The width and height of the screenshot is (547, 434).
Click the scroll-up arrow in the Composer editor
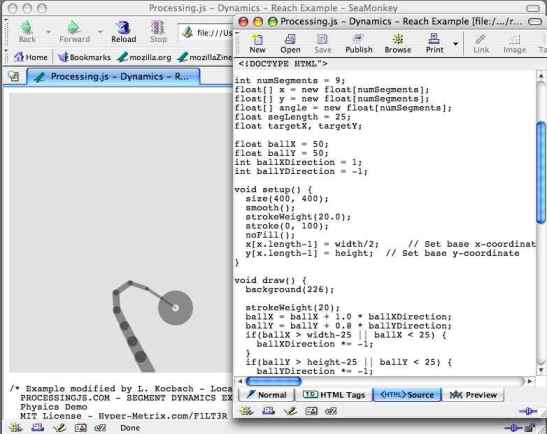coord(541,75)
